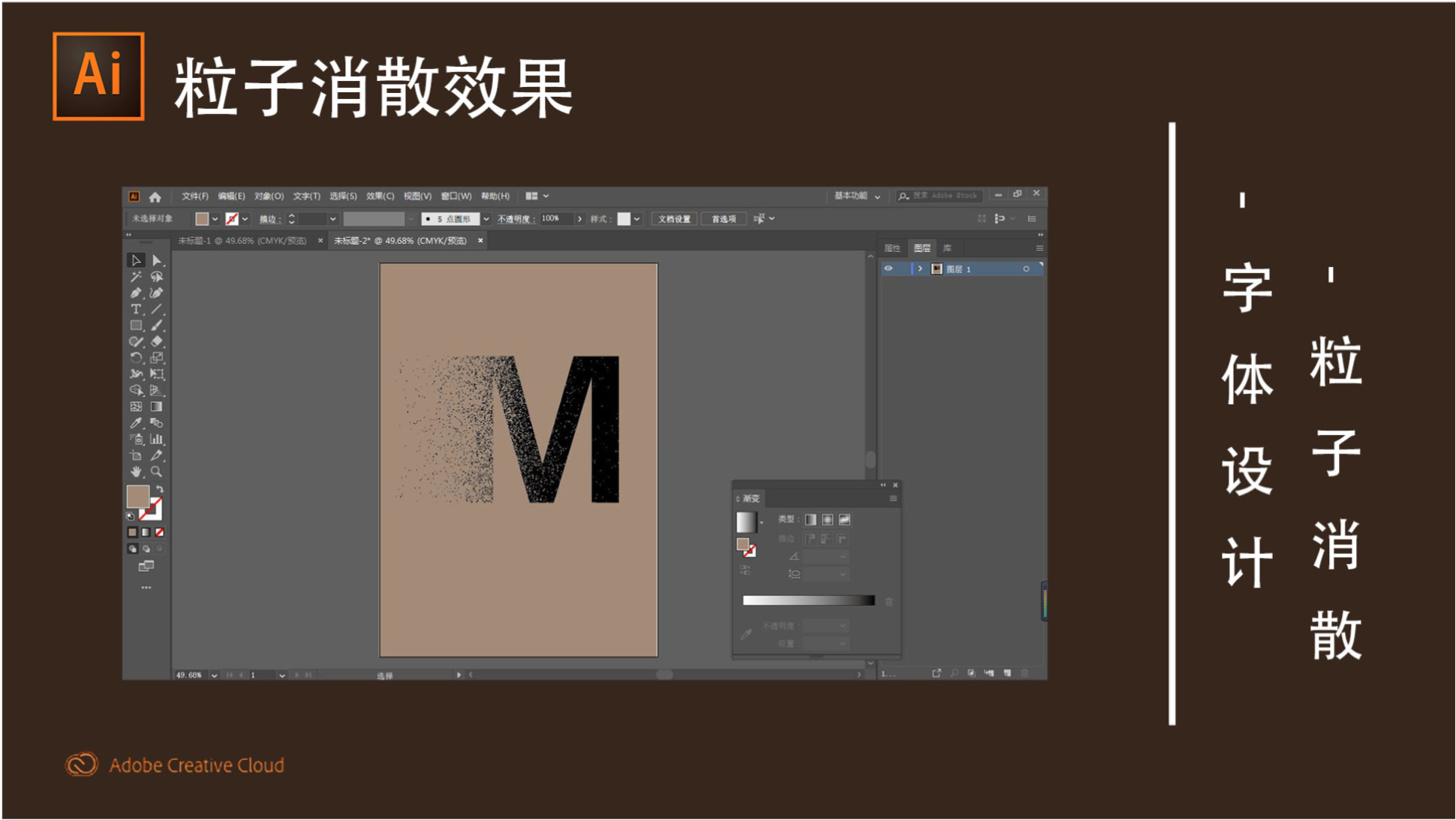Open the Gradient panel menu icon
1456x820 pixels.
893,498
